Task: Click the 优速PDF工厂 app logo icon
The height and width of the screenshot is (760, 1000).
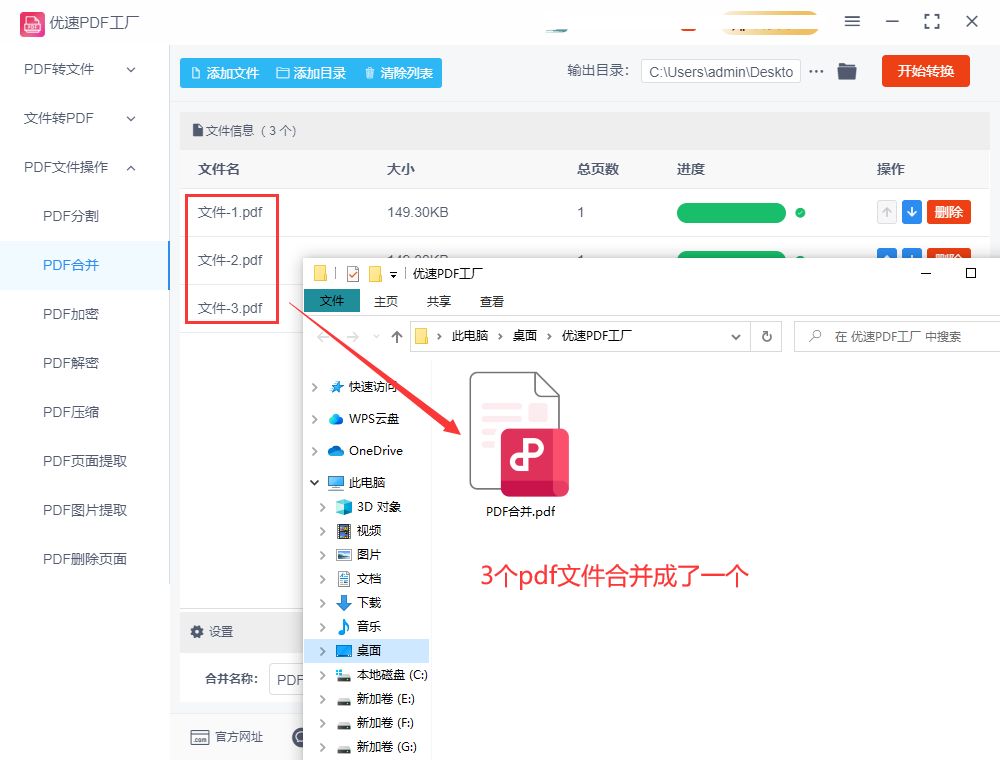Action: point(32,24)
